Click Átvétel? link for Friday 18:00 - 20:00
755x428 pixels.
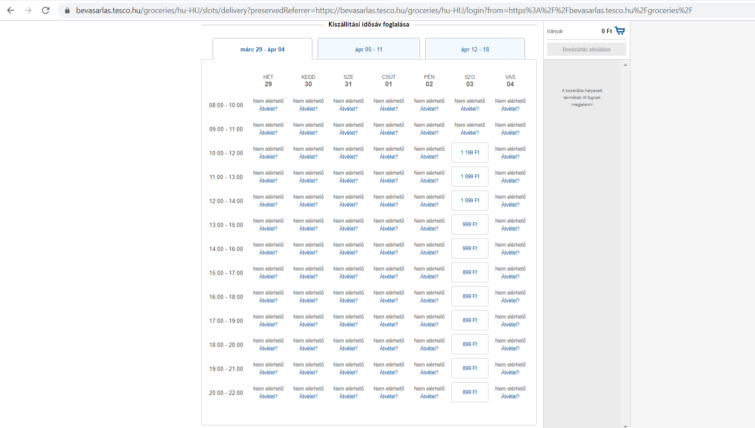coord(429,349)
